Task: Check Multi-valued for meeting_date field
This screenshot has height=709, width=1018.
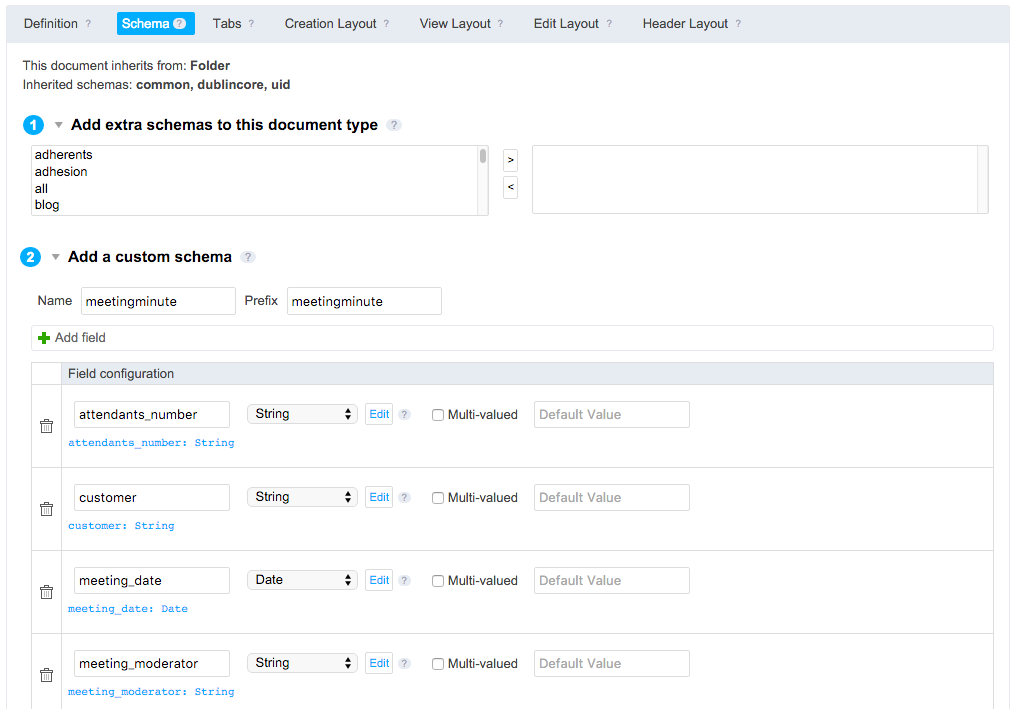Action: [438, 581]
